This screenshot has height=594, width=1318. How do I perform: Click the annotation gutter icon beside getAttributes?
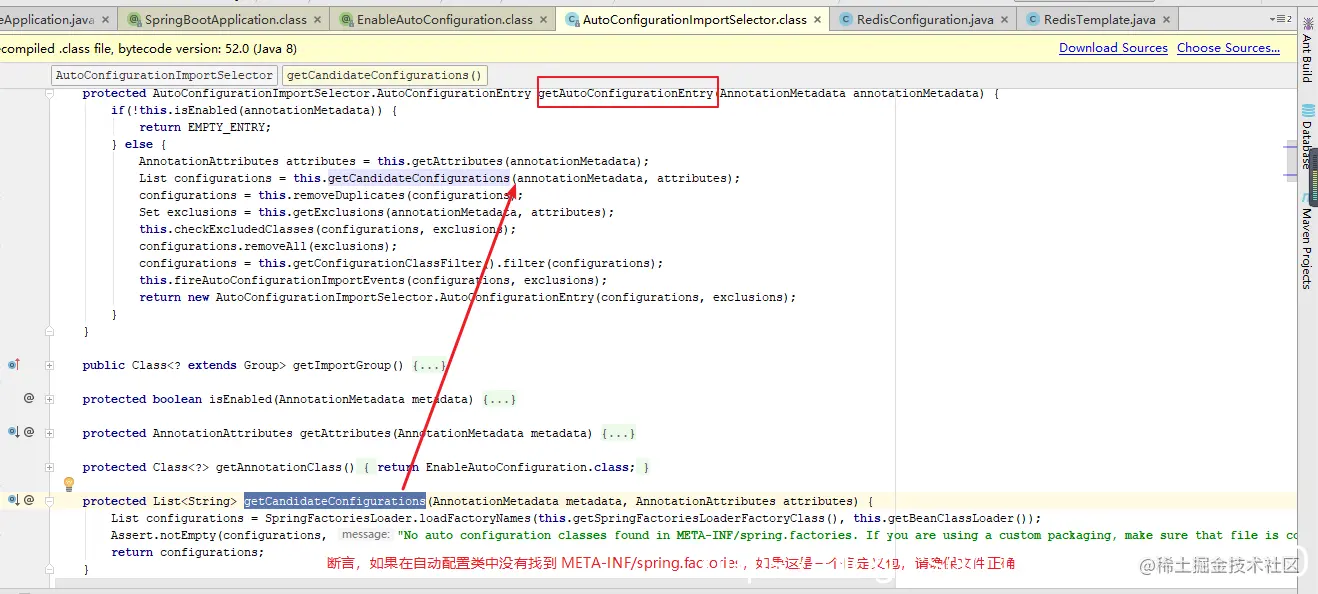pos(29,432)
